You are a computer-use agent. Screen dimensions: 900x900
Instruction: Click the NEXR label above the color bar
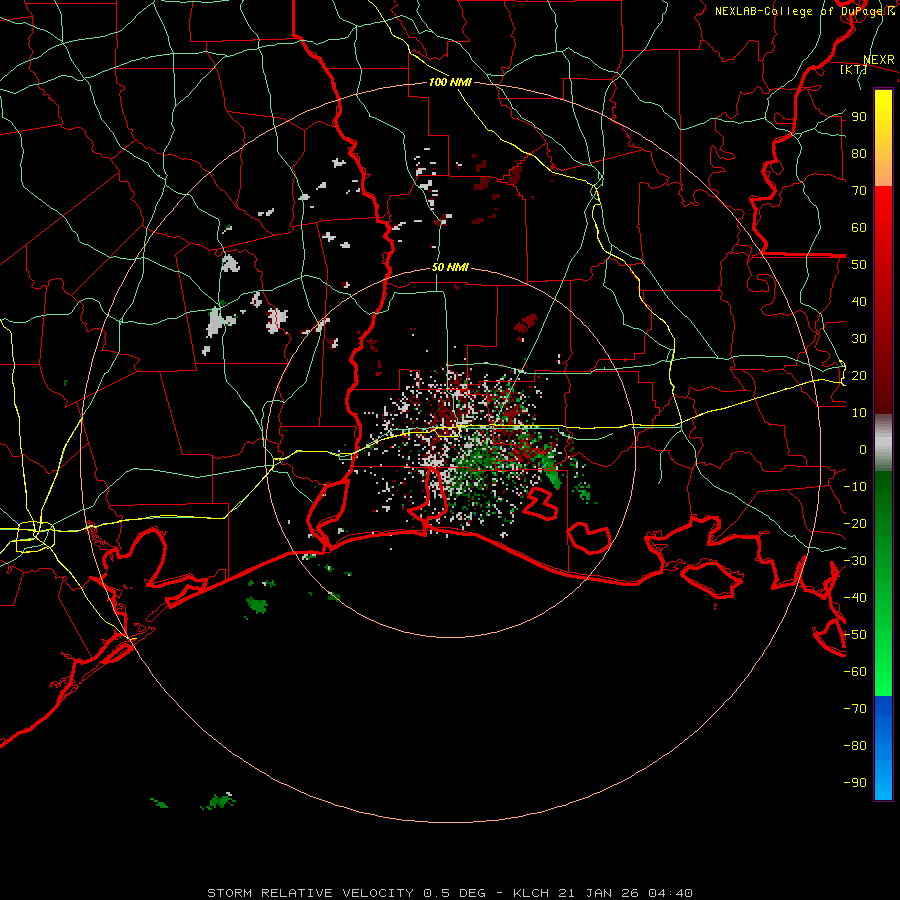click(x=879, y=60)
